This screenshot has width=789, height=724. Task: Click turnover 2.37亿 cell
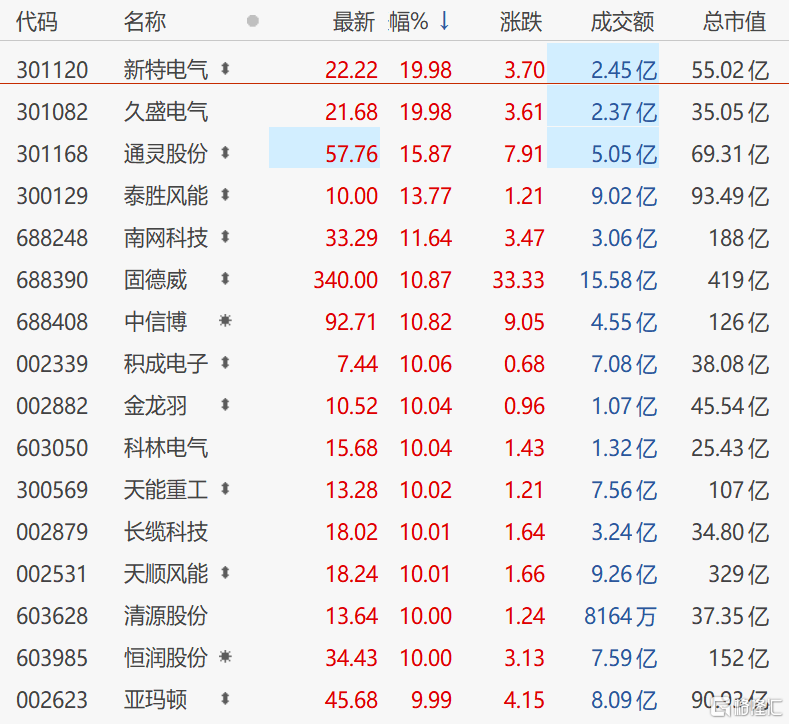(603, 105)
